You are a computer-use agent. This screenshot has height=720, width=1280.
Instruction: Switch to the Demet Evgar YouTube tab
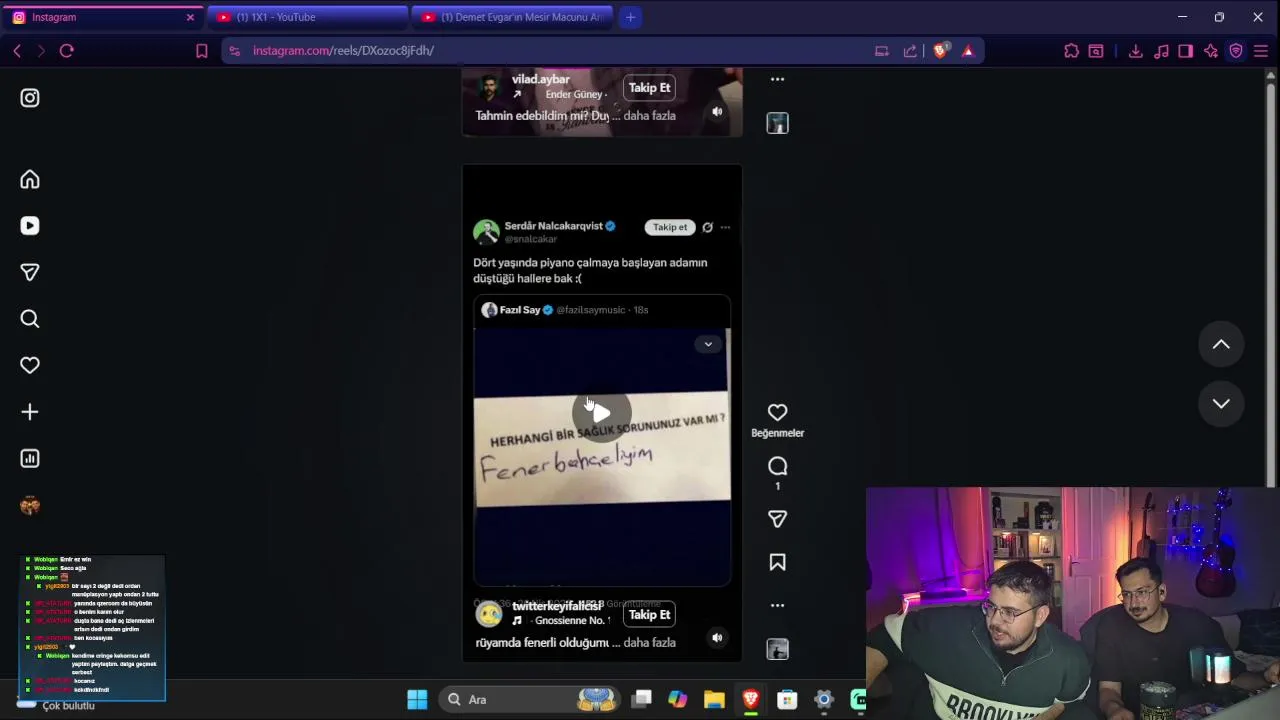[x=514, y=17]
